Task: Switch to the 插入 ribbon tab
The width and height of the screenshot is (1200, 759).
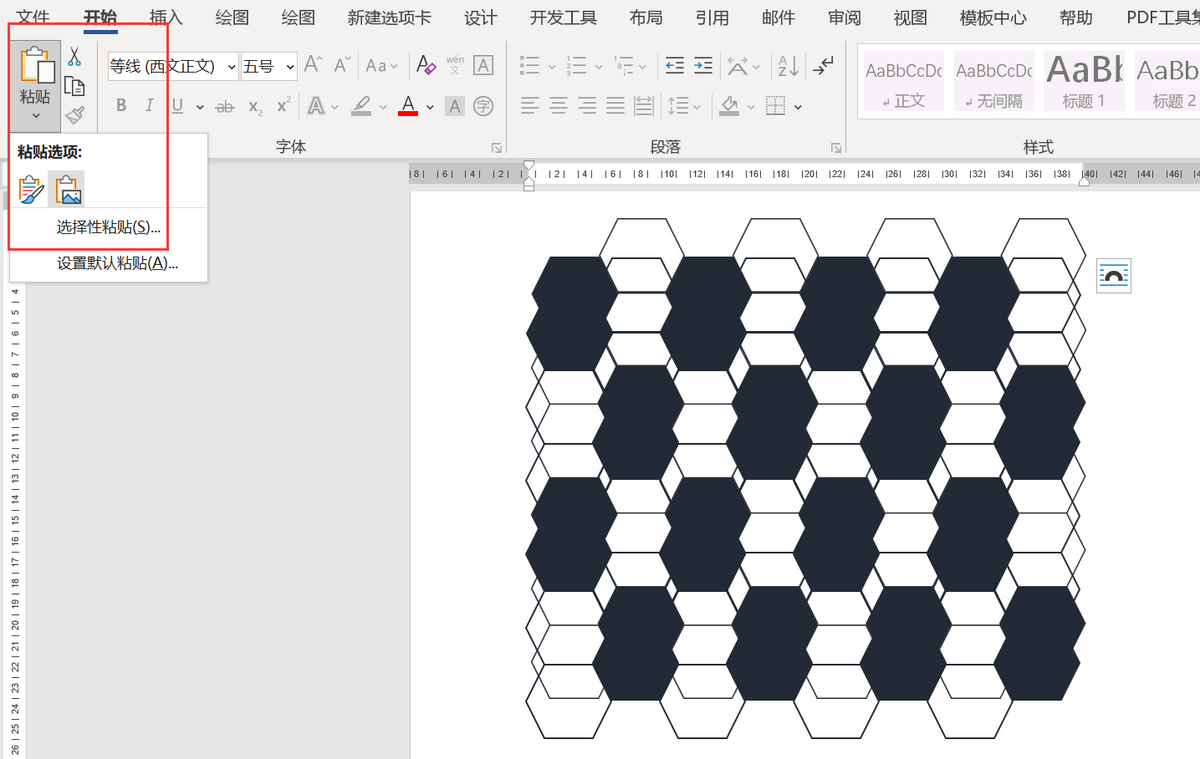Action: [166, 18]
